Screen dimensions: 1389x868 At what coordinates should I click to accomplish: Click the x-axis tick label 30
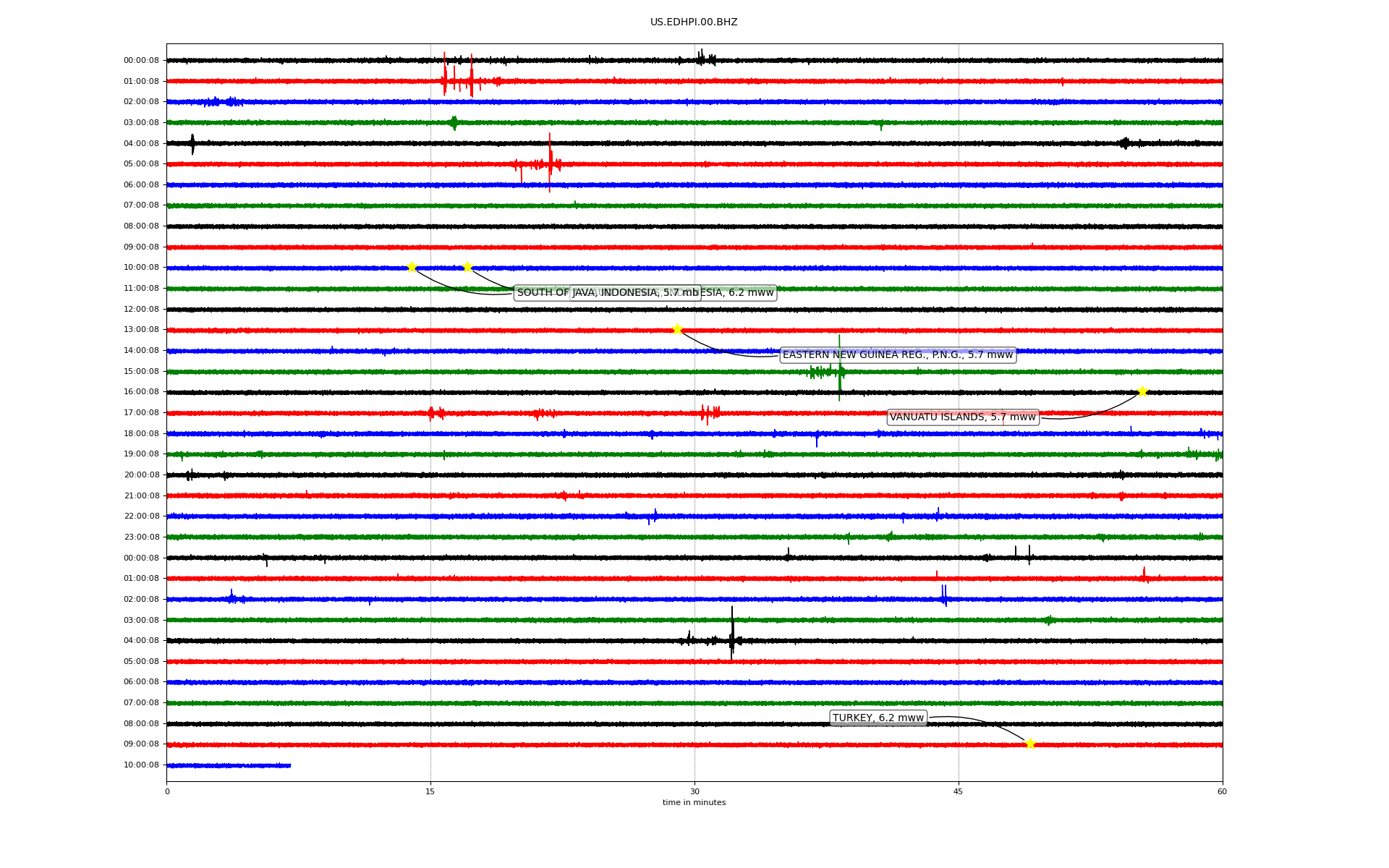pos(694,791)
